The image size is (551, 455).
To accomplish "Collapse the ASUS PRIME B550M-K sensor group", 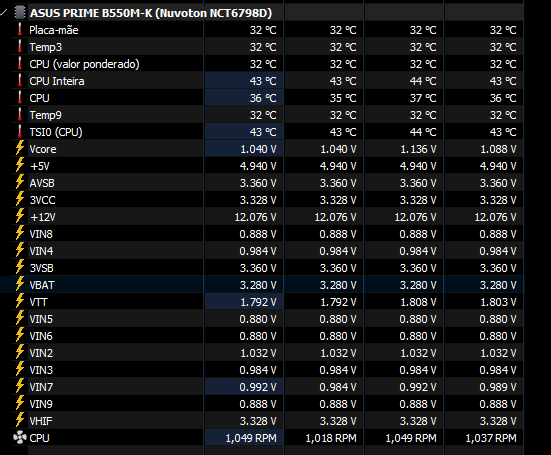I will coord(4,13).
